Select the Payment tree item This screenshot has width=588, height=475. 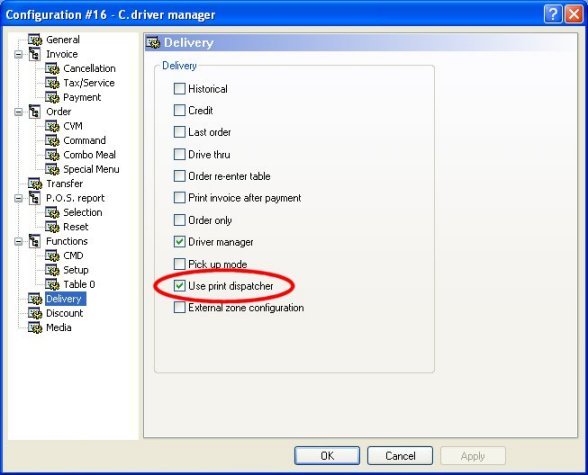pyautogui.click(x=82, y=97)
